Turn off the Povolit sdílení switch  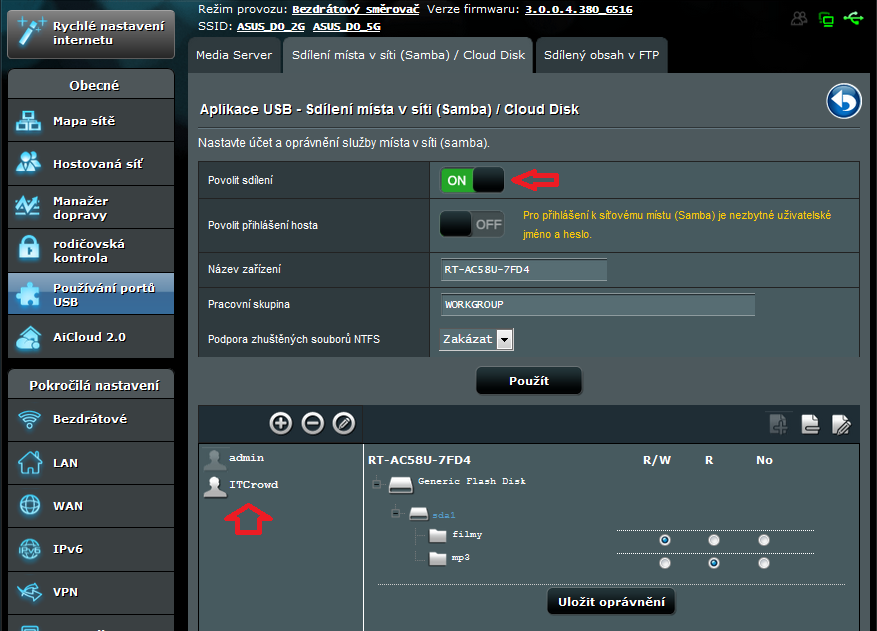(x=472, y=181)
